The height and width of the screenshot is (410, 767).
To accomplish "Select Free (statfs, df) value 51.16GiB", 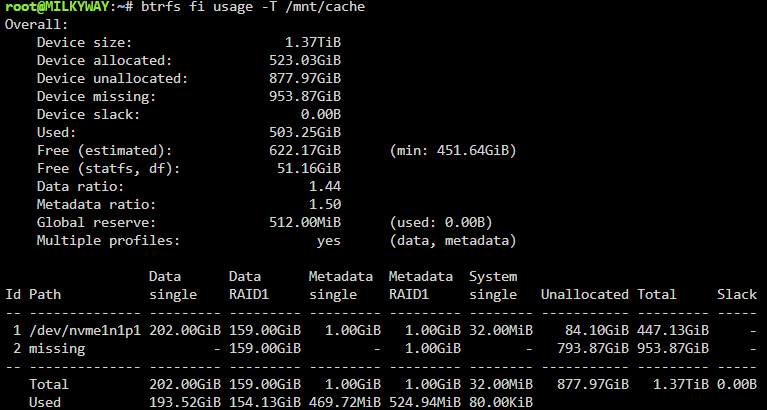I will 309,168.
